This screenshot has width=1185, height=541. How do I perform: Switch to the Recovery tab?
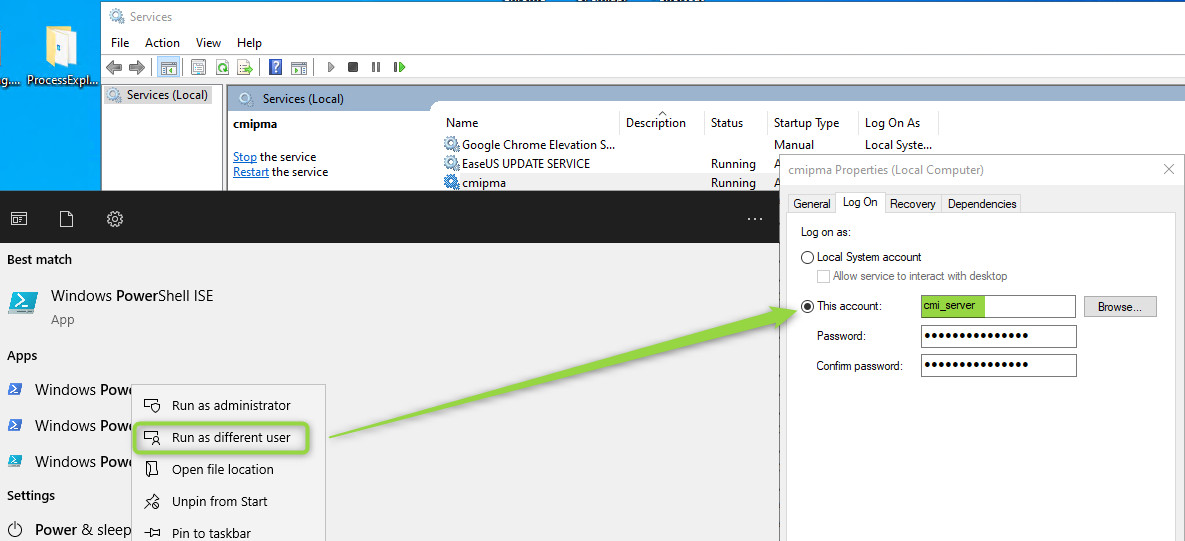pyautogui.click(x=912, y=204)
